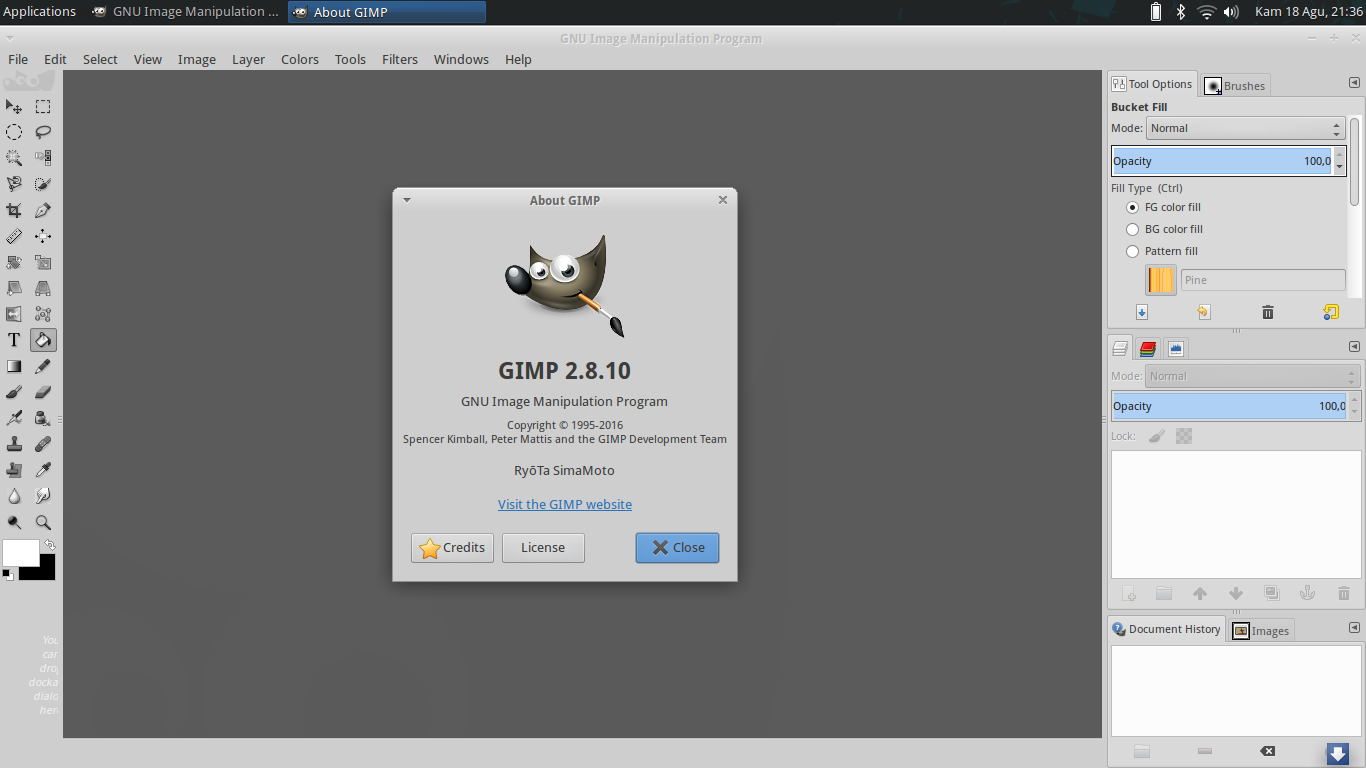
Task: Open the Layer menu
Action: pos(248,59)
